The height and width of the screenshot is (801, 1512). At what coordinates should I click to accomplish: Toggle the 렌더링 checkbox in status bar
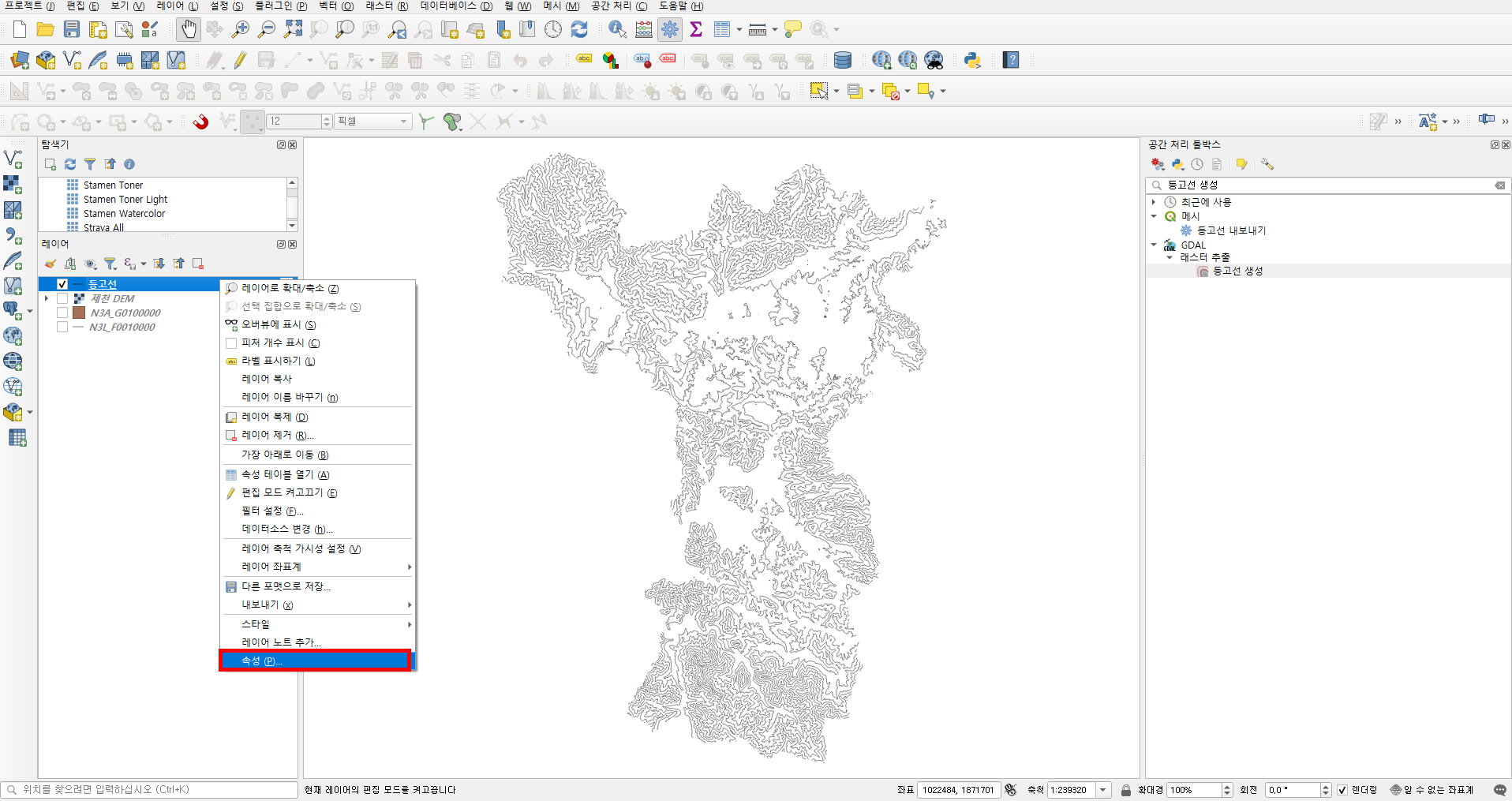(x=1342, y=790)
